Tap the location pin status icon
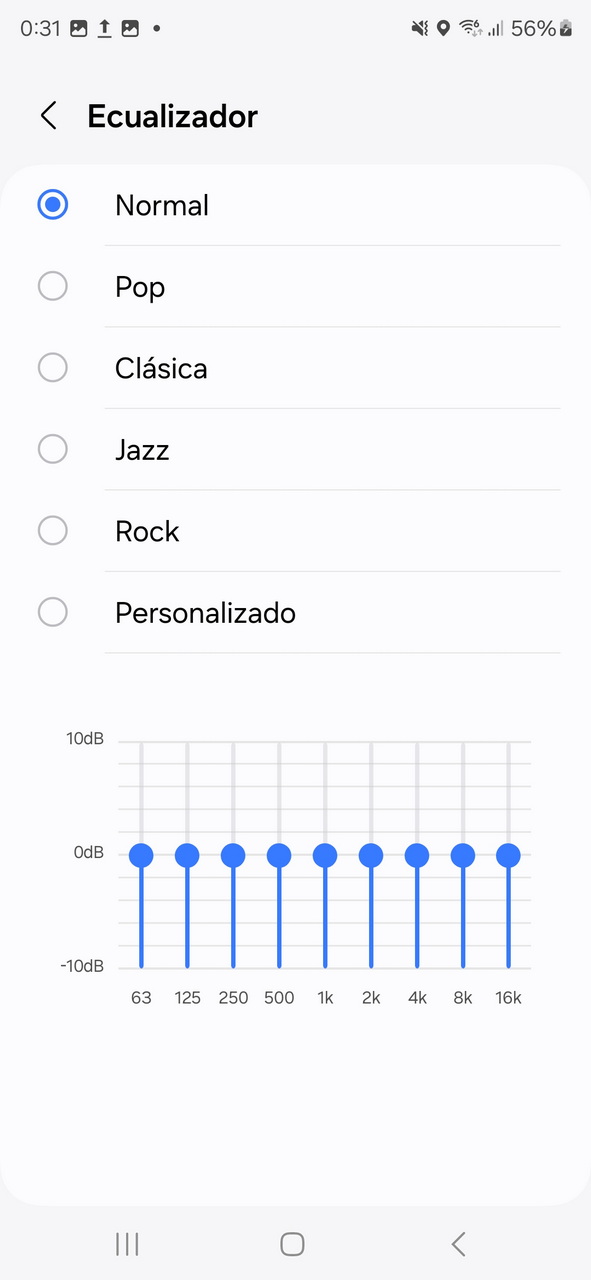Screen dimensions: 591x1280 click(x=443, y=29)
